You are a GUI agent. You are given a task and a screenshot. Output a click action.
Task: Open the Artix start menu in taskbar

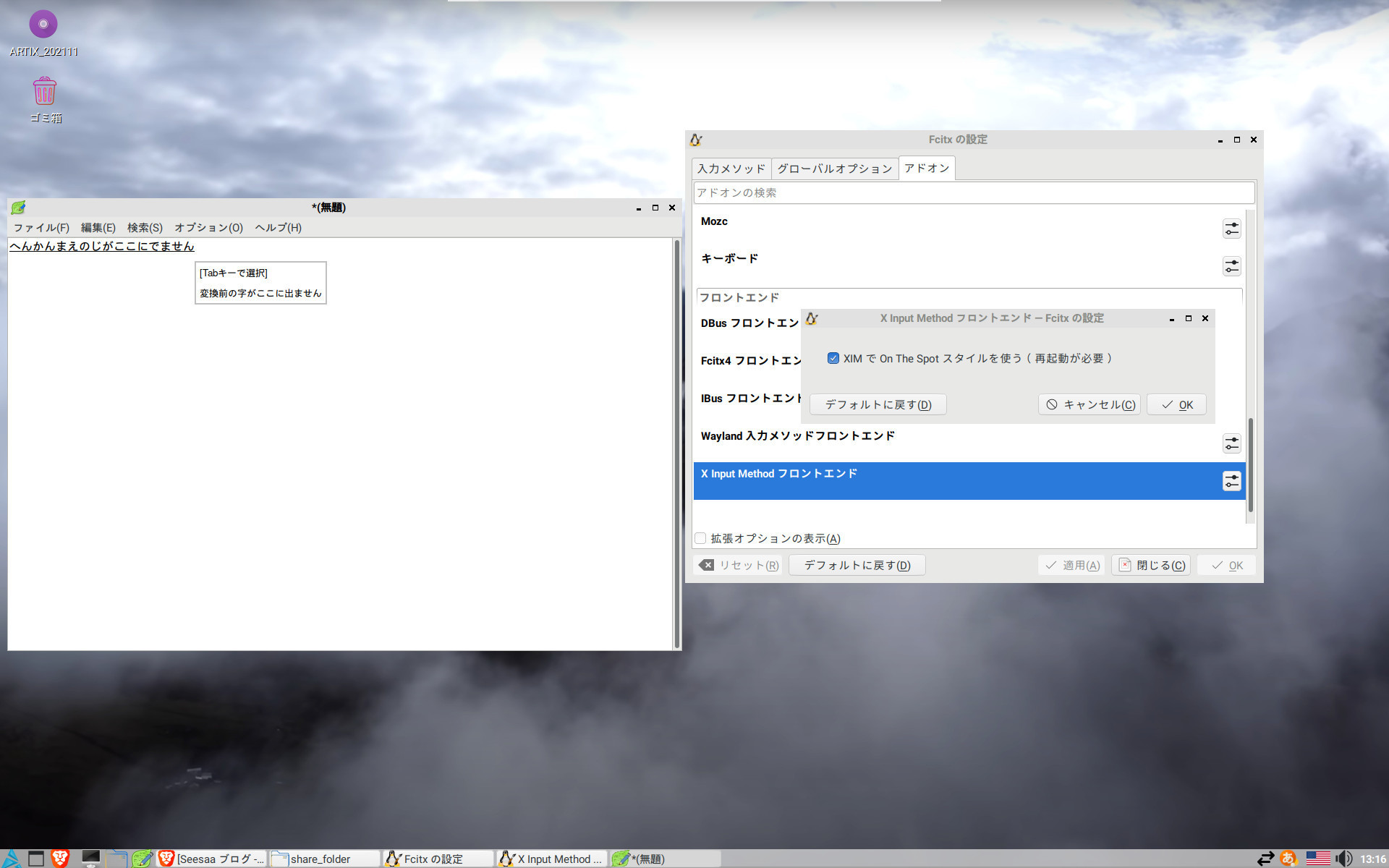(x=12, y=858)
